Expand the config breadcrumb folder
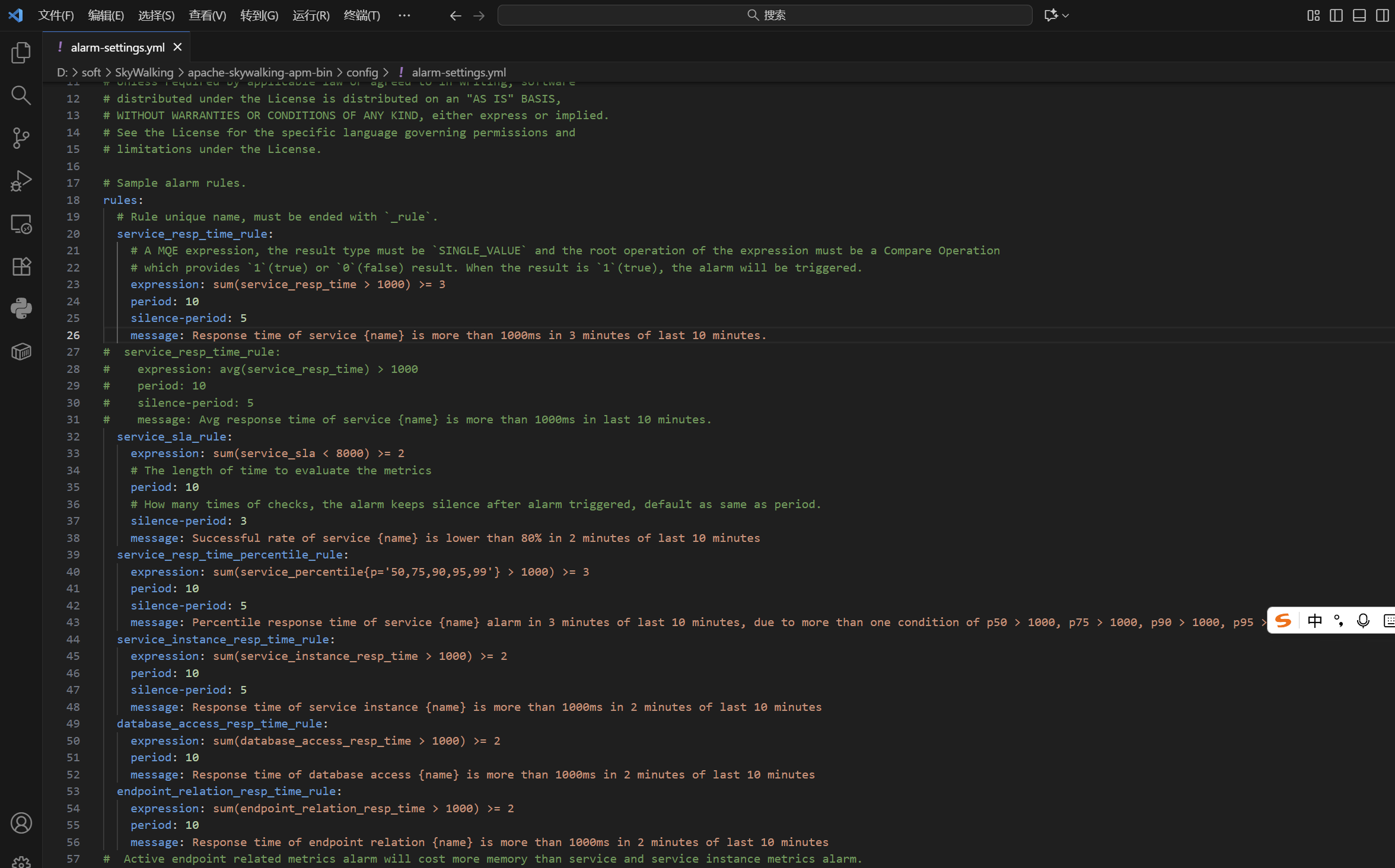The width and height of the screenshot is (1395, 868). (x=362, y=72)
